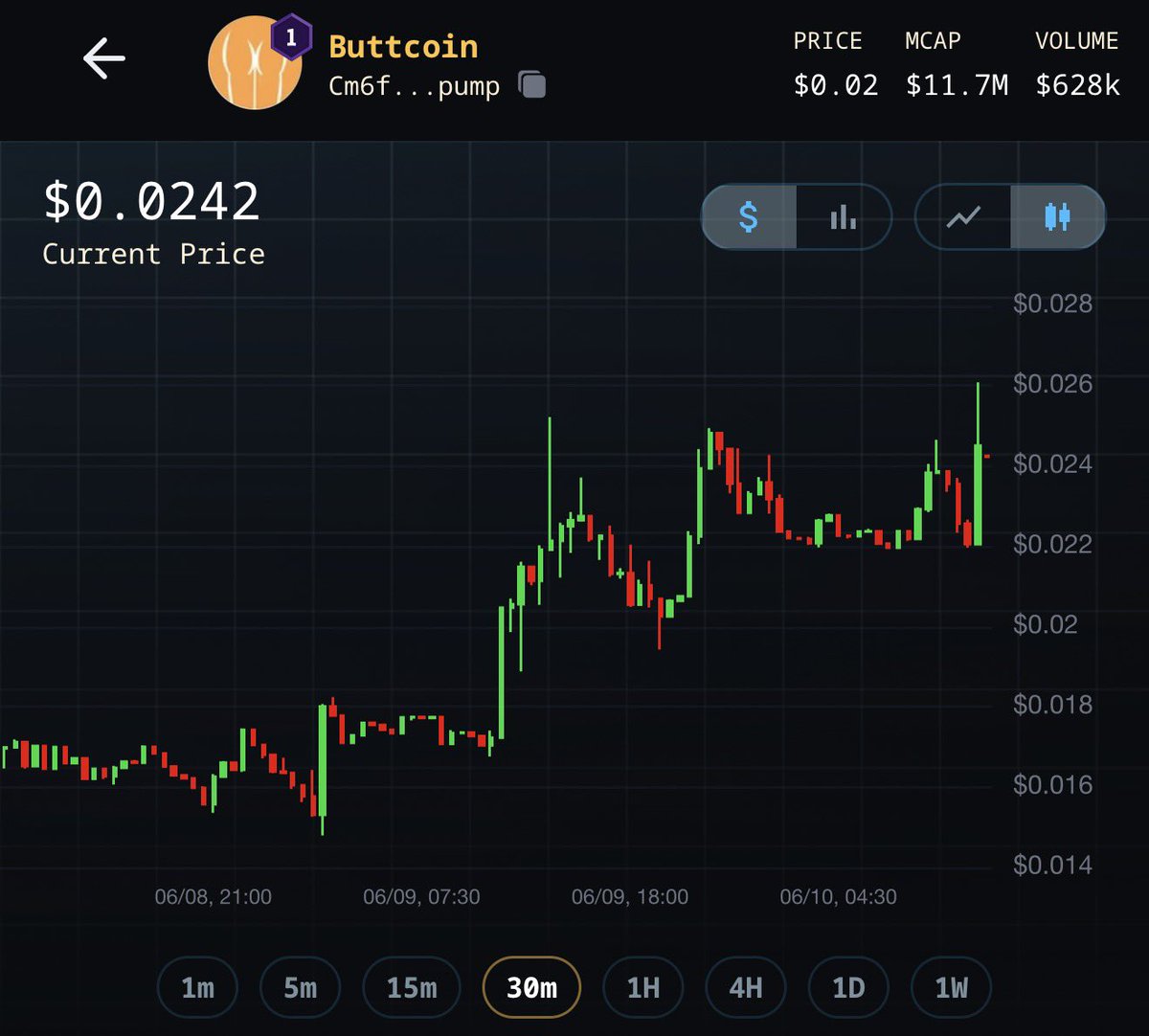This screenshot has height=1036, width=1149.
Task: Tap the 06/08, 21:00 time label
Action: click(213, 897)
